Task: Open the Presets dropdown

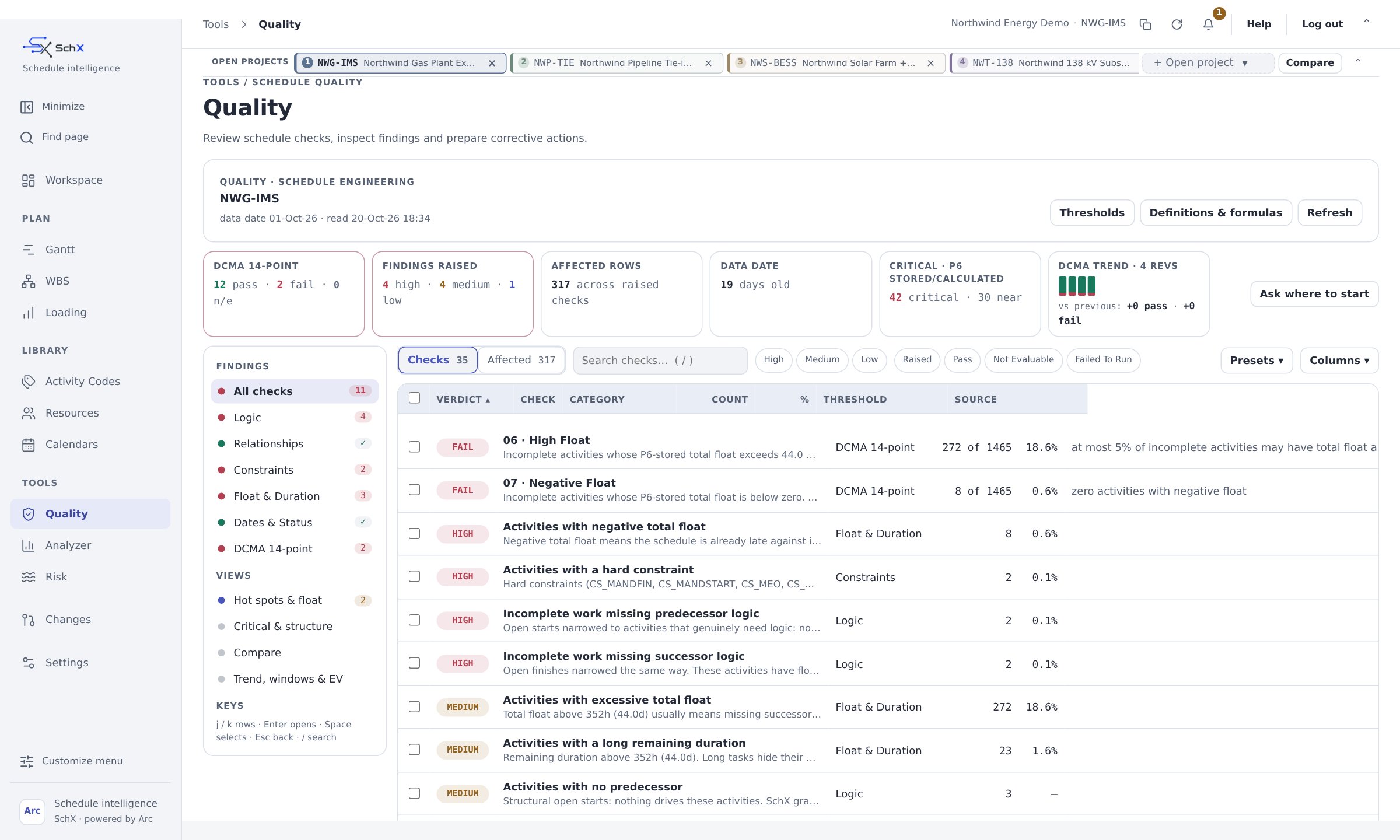Action: point(1256,360)
